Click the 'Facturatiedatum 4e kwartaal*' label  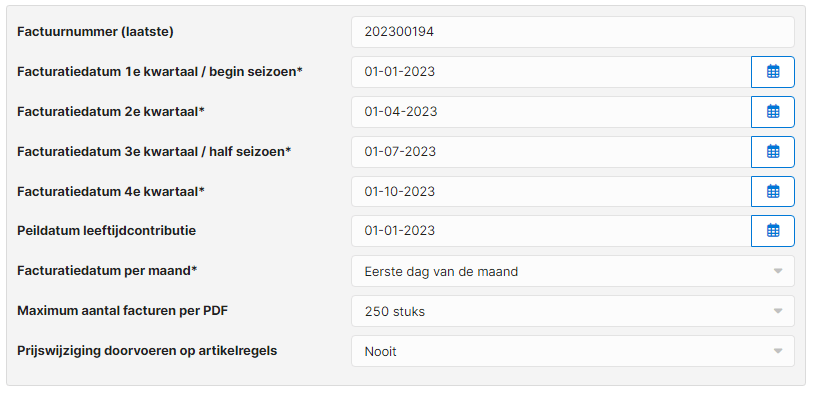[x=111, y=192]
